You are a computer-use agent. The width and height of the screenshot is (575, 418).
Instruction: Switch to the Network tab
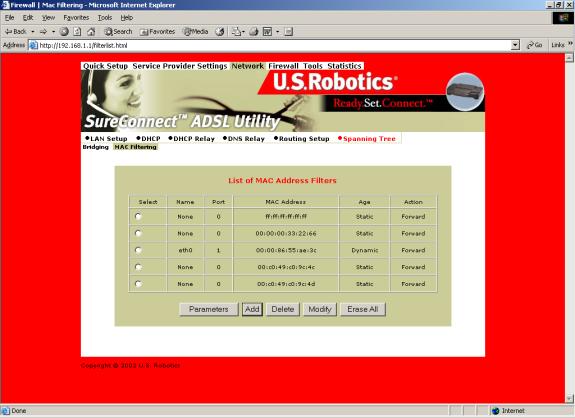point(248,66)
